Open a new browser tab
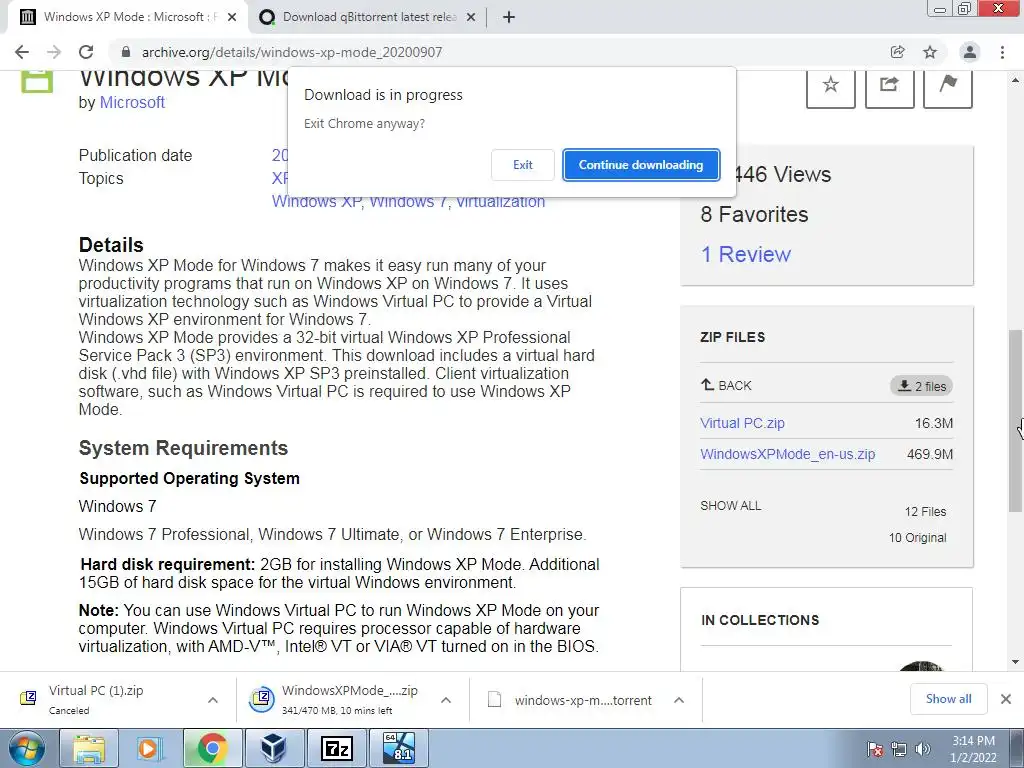1024x768 pixels. [509, 17]
